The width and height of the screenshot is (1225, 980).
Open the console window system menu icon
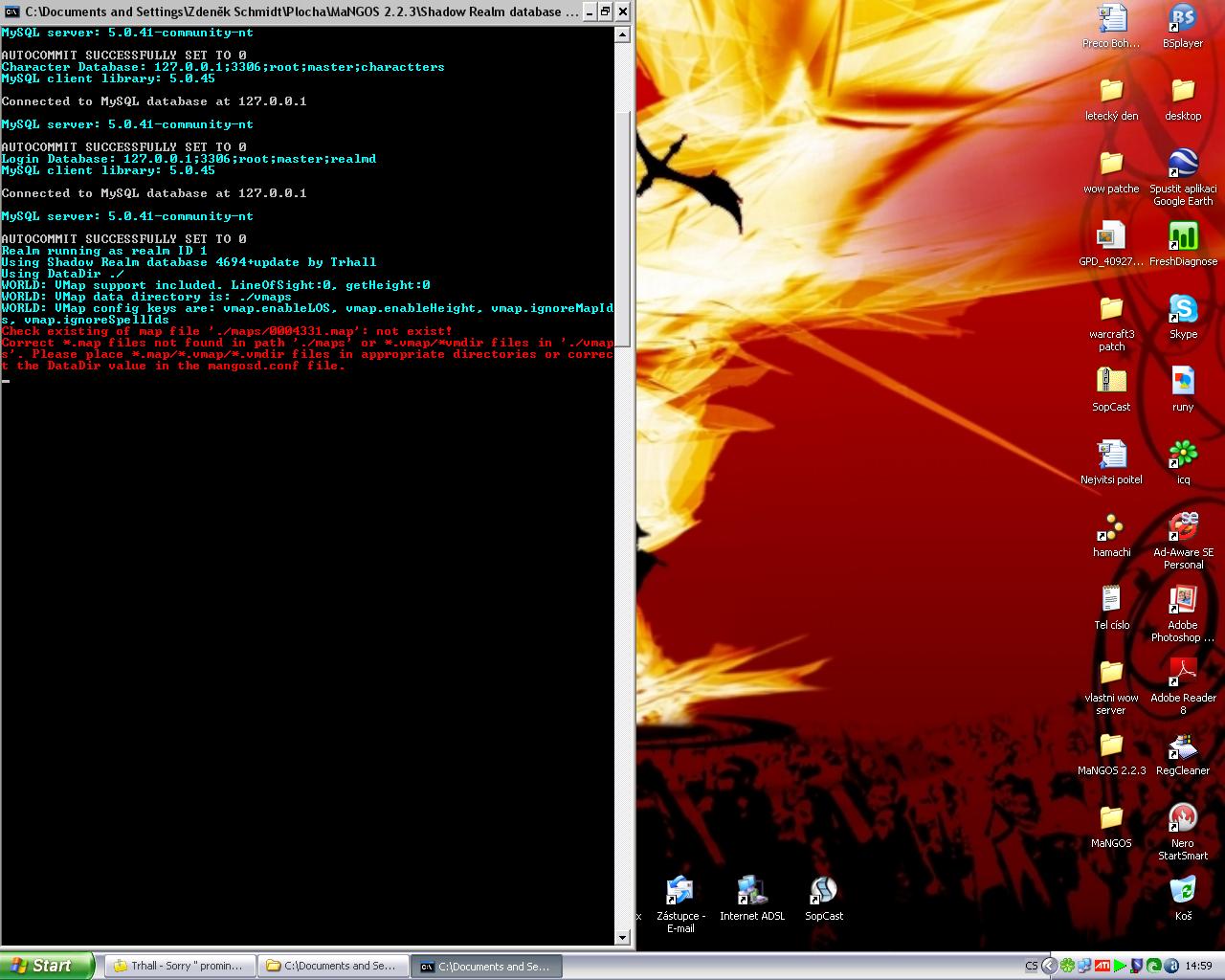(x=11, y=11)
